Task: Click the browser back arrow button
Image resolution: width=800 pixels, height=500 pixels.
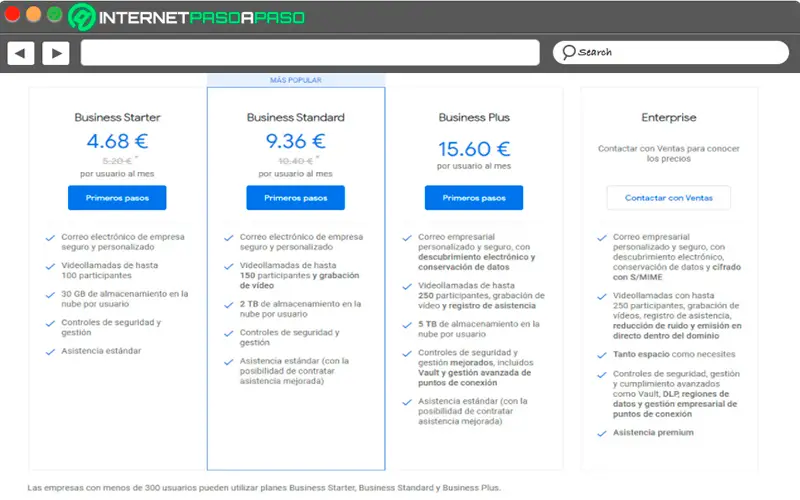Action: [21, 53]
